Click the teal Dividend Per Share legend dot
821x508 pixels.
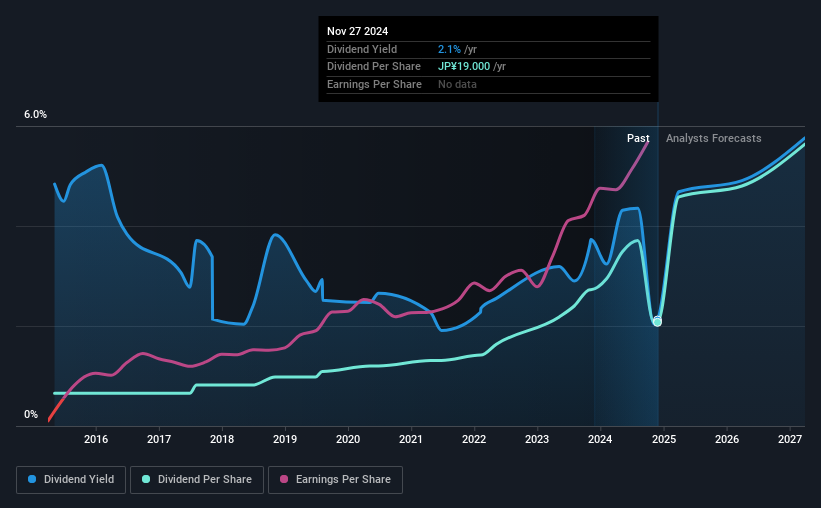(x=146, y=479)
